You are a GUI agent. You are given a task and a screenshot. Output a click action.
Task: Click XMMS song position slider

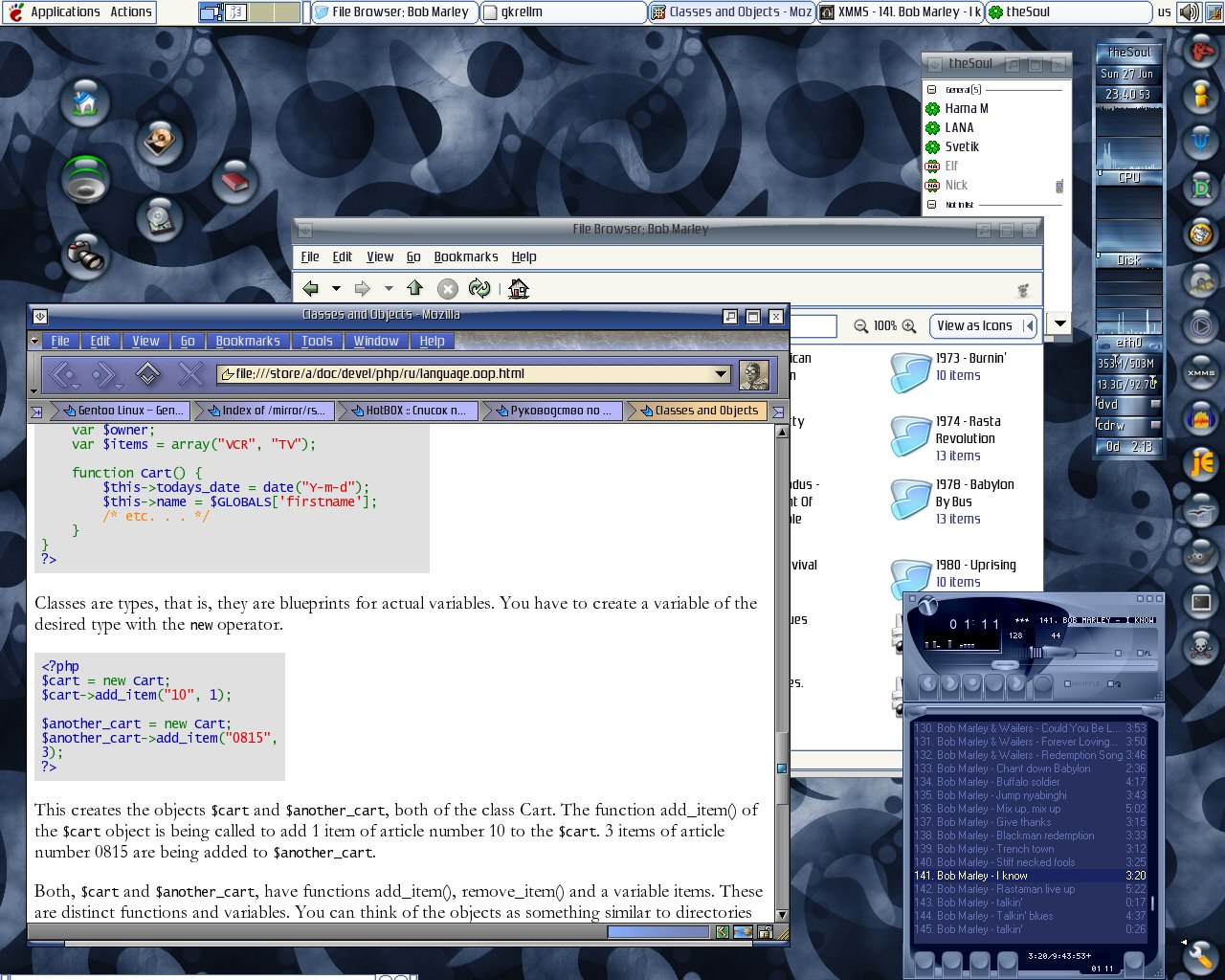point(1005,665)
